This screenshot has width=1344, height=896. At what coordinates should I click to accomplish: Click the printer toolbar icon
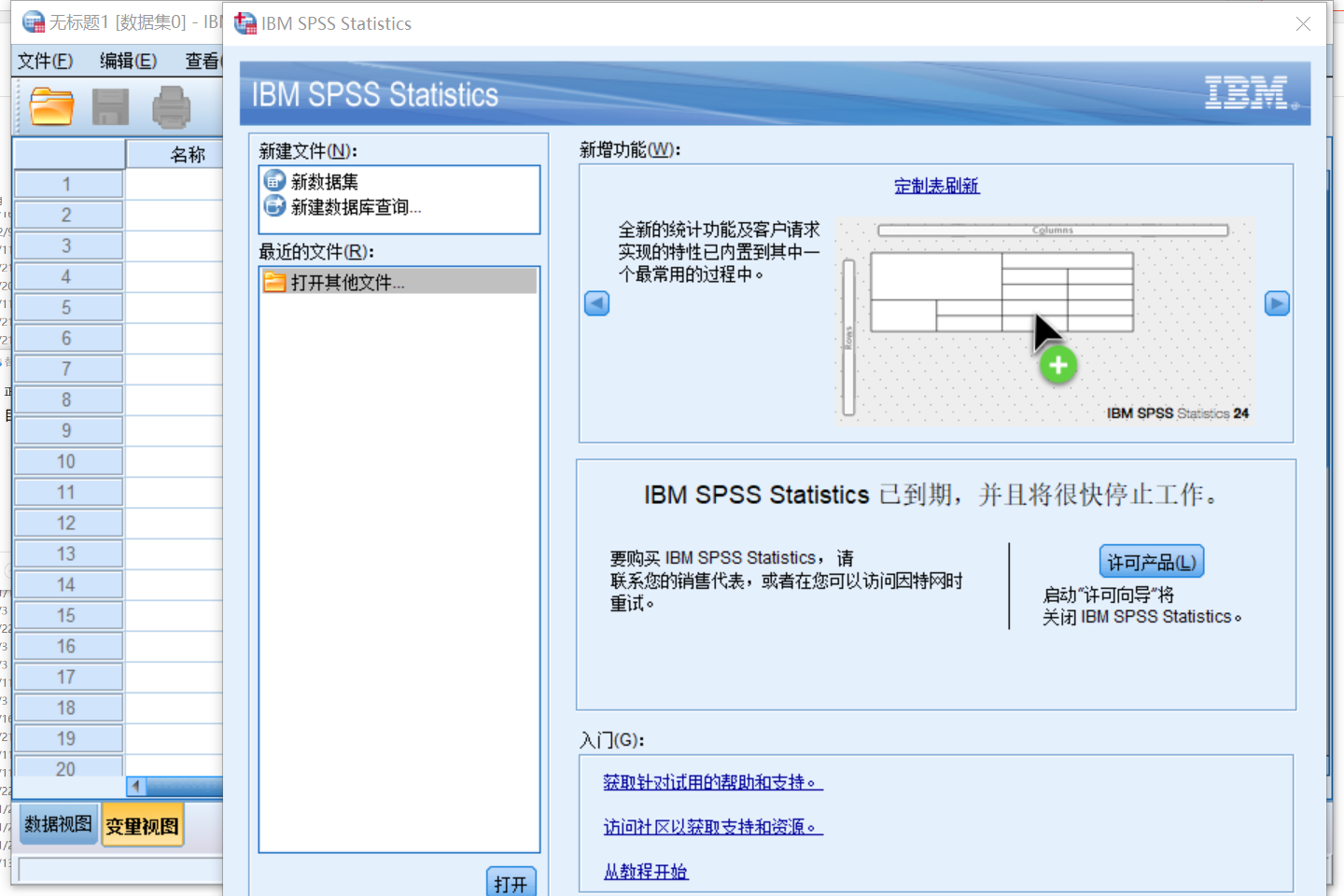171,106
